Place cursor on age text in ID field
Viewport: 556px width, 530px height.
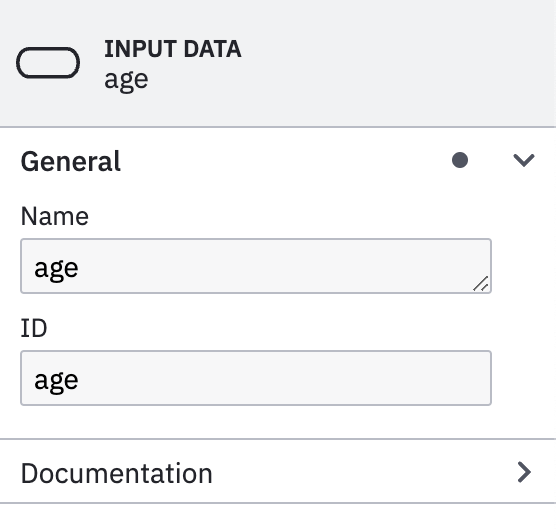[x=56, y=381]
